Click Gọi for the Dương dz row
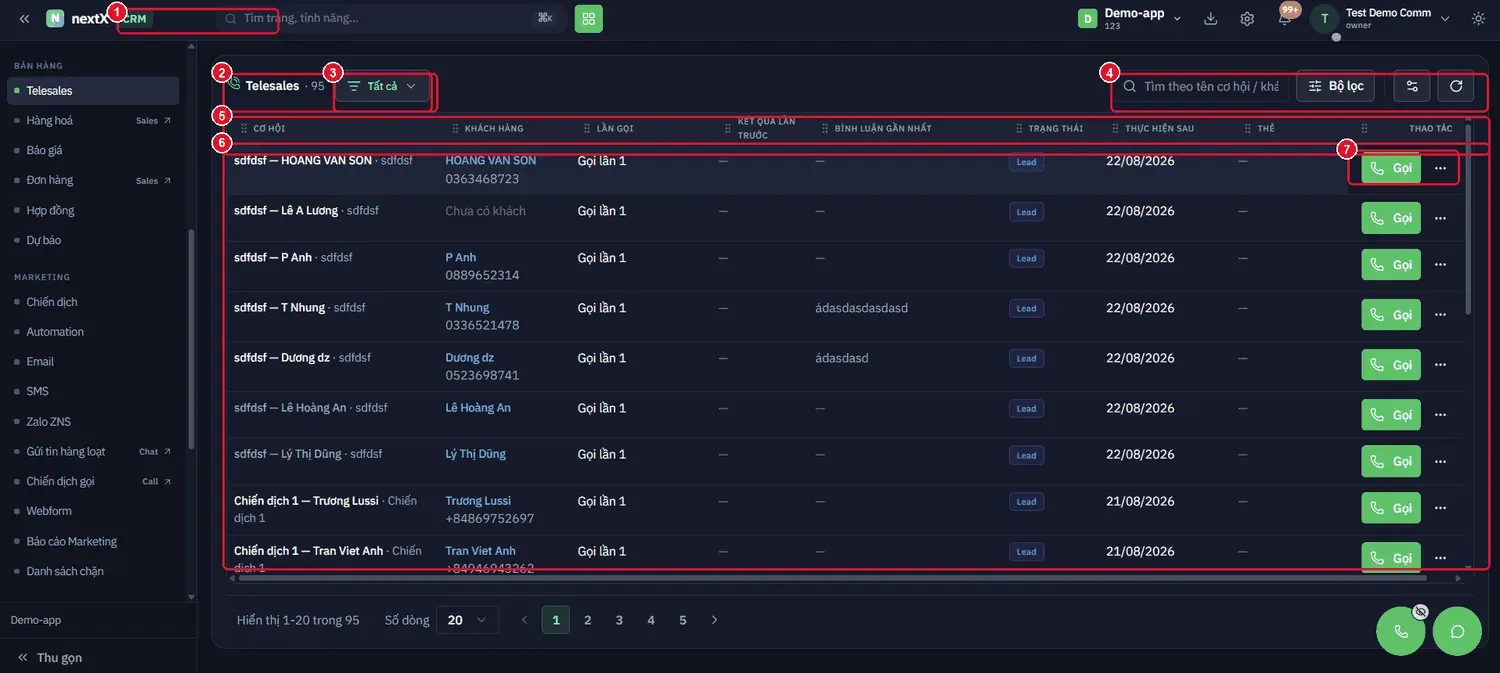Image resolution: width=1500 pixels, height=673 pixels. point(1391,365)
